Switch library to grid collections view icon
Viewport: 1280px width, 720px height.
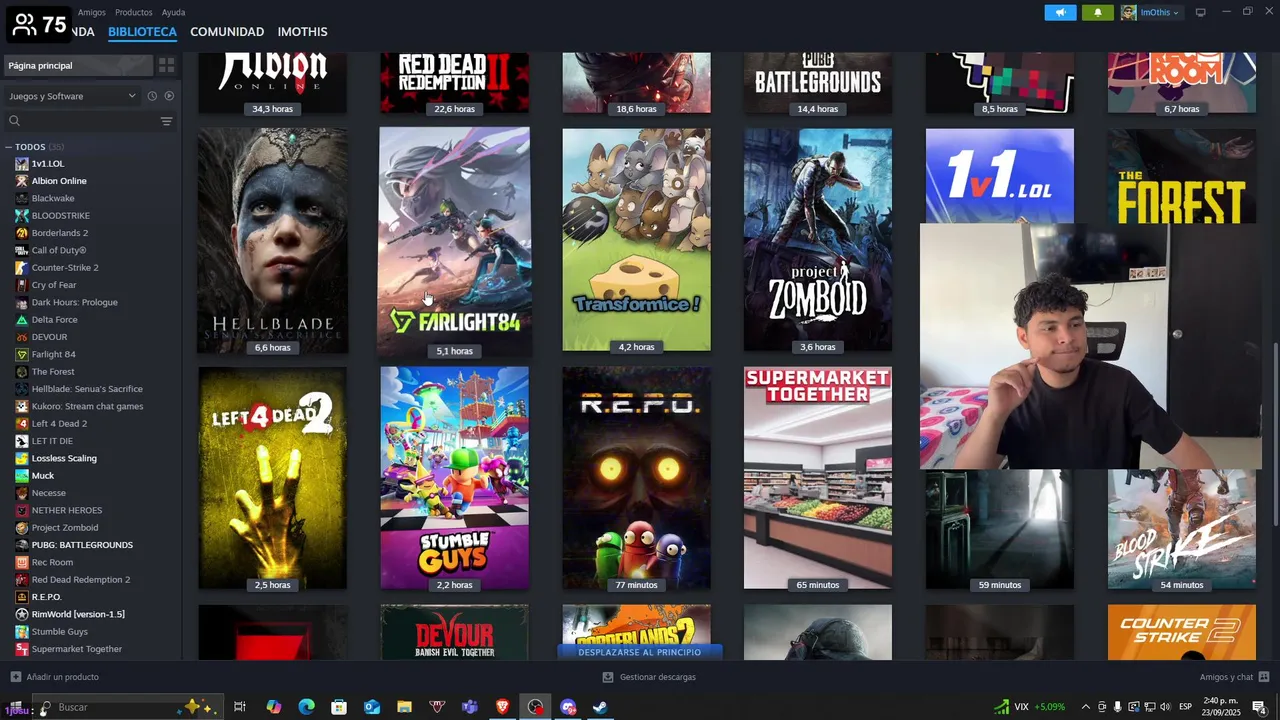166,65
